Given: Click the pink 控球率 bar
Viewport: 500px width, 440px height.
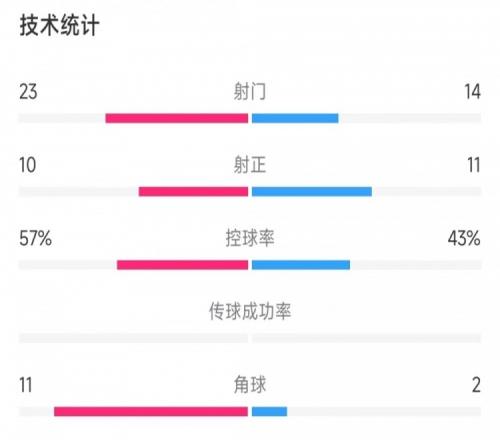Looking at the screenshot, I should [x=182, y=265].
